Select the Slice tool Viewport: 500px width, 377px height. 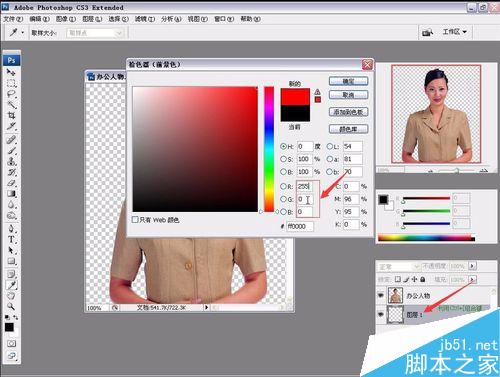[x=11, y=126]
